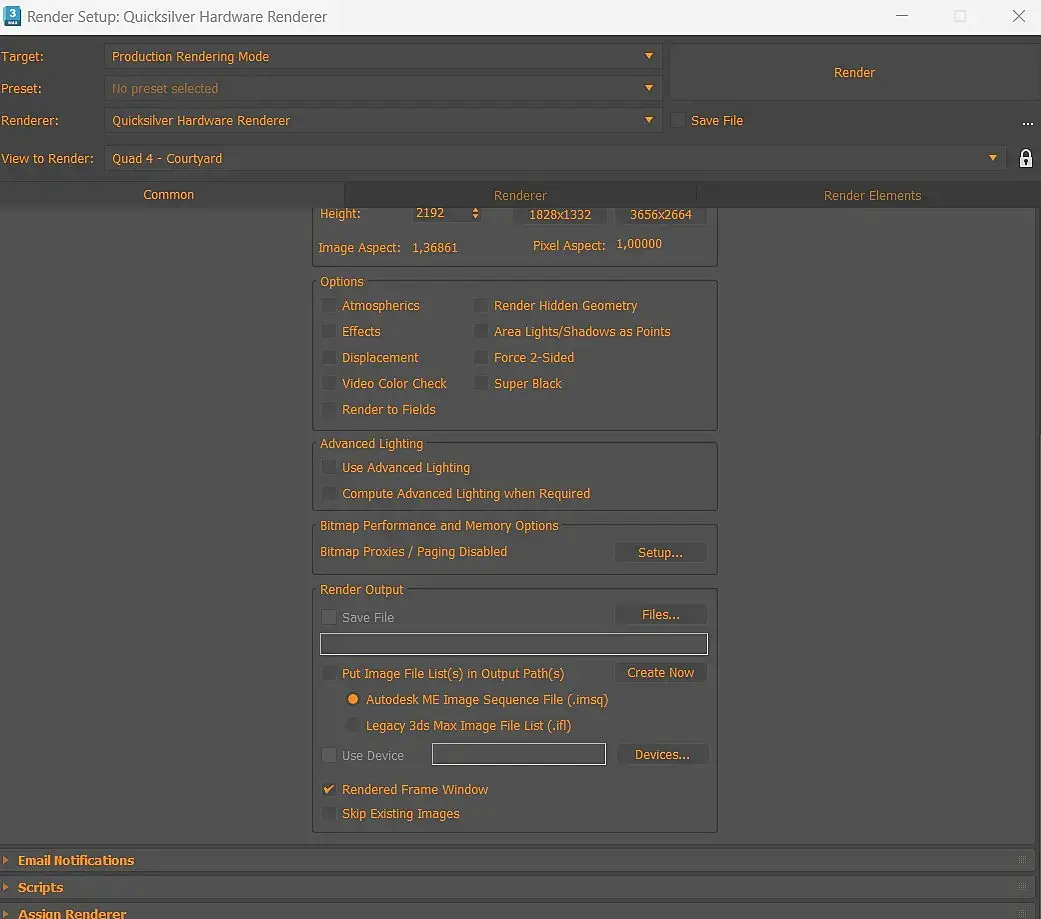Open the View to Render dropdown
Viewport: 1041px width, 919px height.
[555, 158]
